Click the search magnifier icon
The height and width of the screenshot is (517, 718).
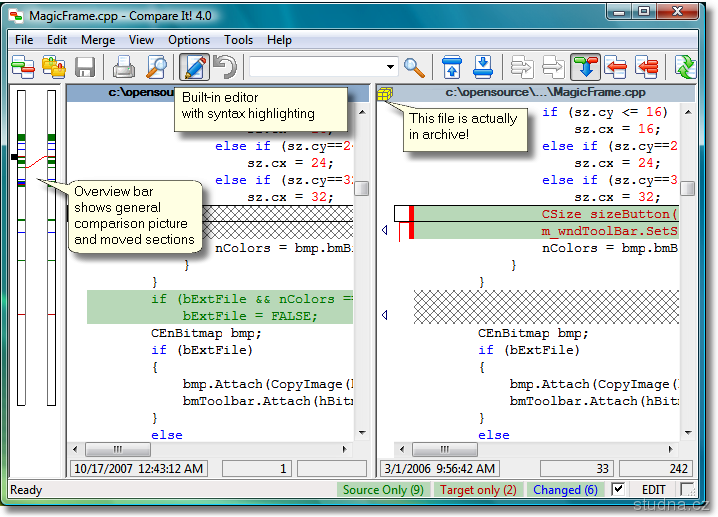coord(414,67)
